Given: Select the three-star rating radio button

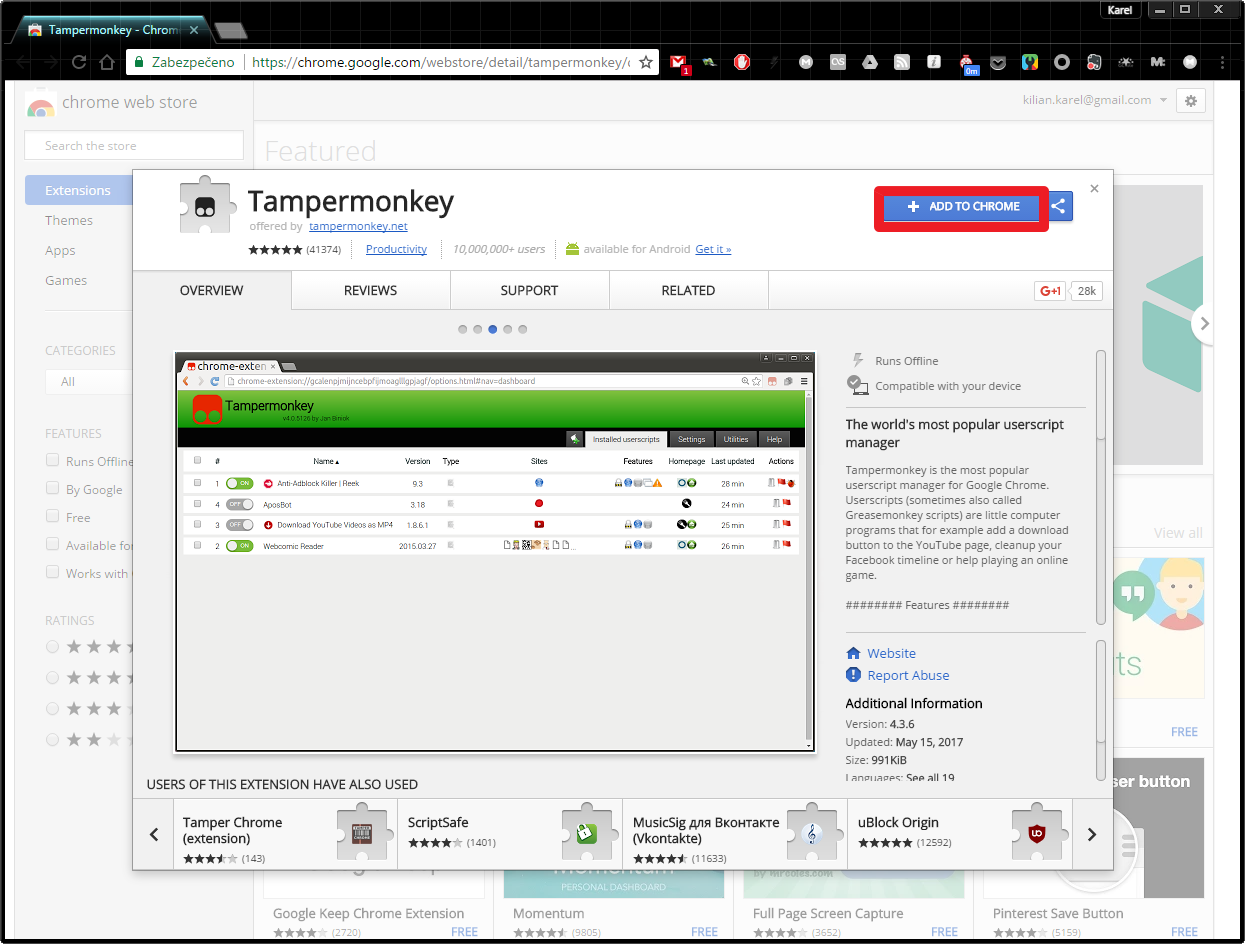Looking at the screenshot, I should click(x=52, y=709).
